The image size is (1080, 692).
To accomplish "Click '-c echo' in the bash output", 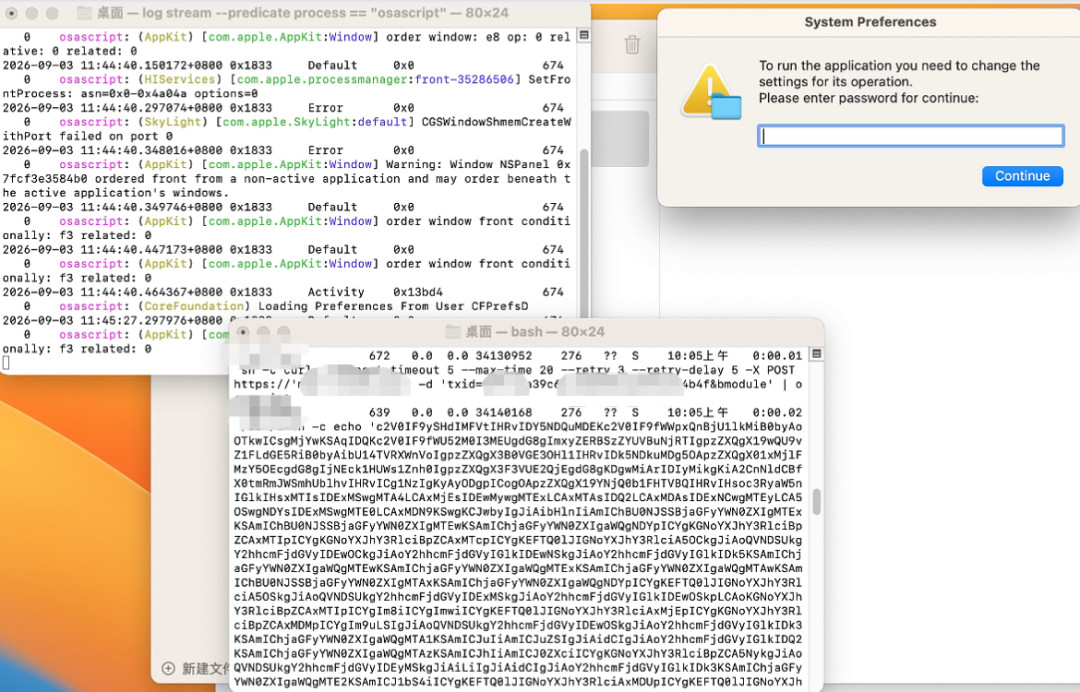I will [337, 427].
